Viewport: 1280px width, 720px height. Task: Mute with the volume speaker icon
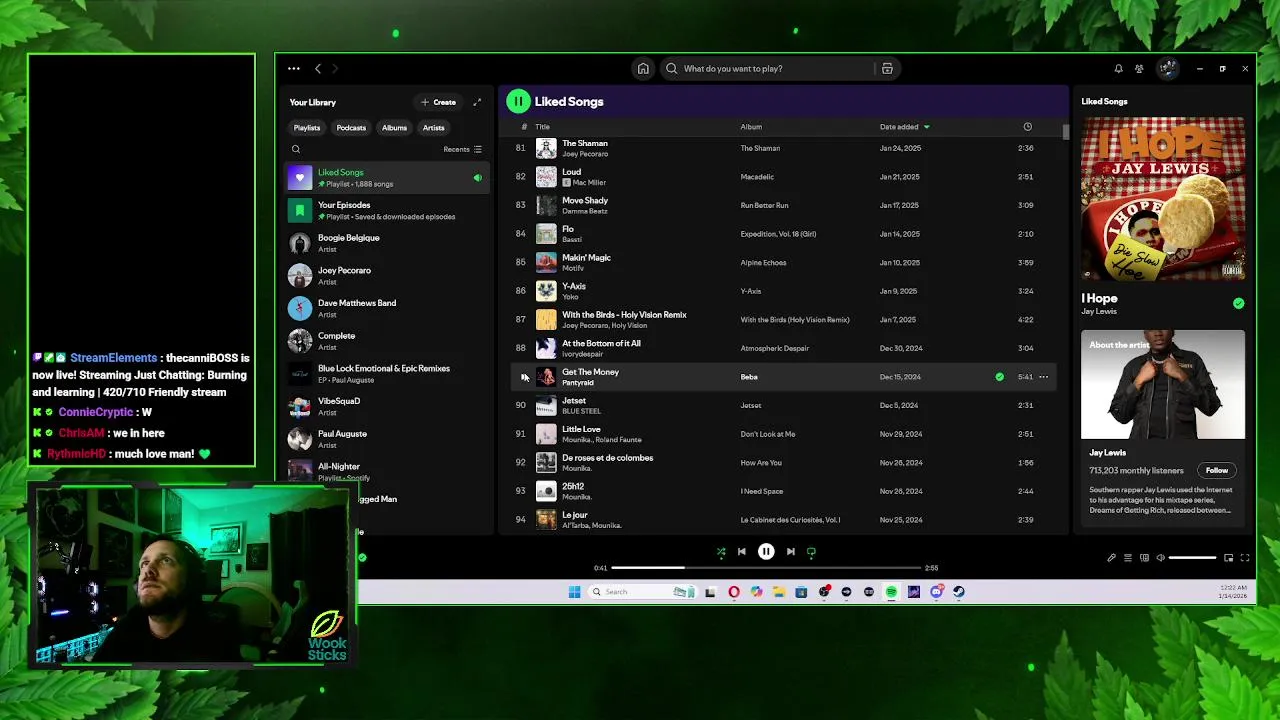click(x=1161, y=558)
